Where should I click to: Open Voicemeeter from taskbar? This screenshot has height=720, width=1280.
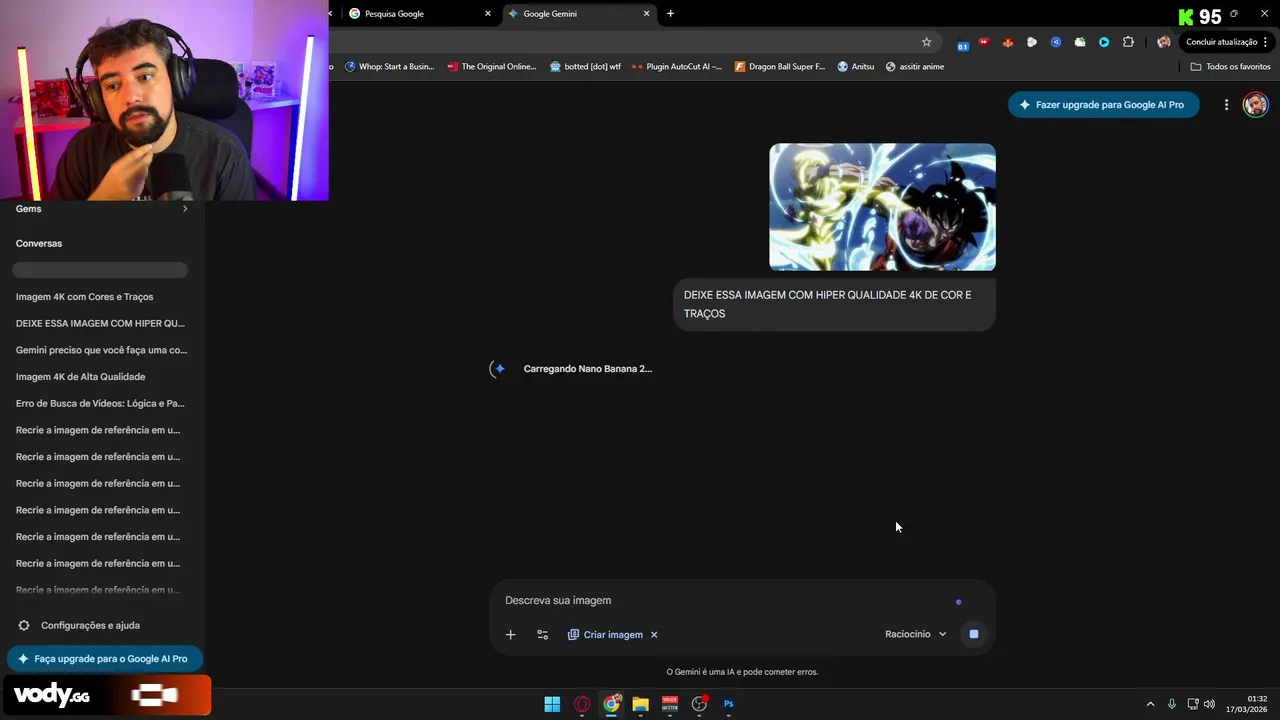(670, 704)
